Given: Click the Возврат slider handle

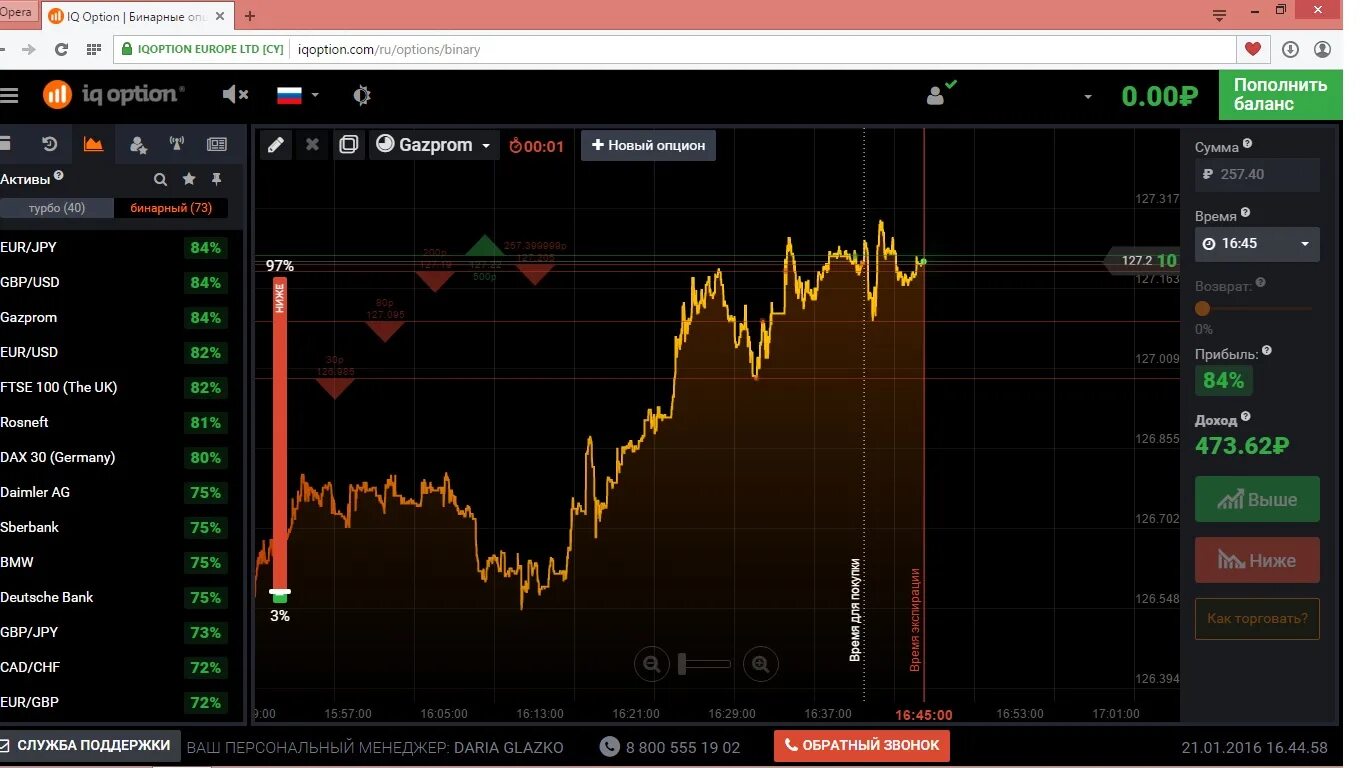Looking at the screenshot, I should click(1202, 309).
